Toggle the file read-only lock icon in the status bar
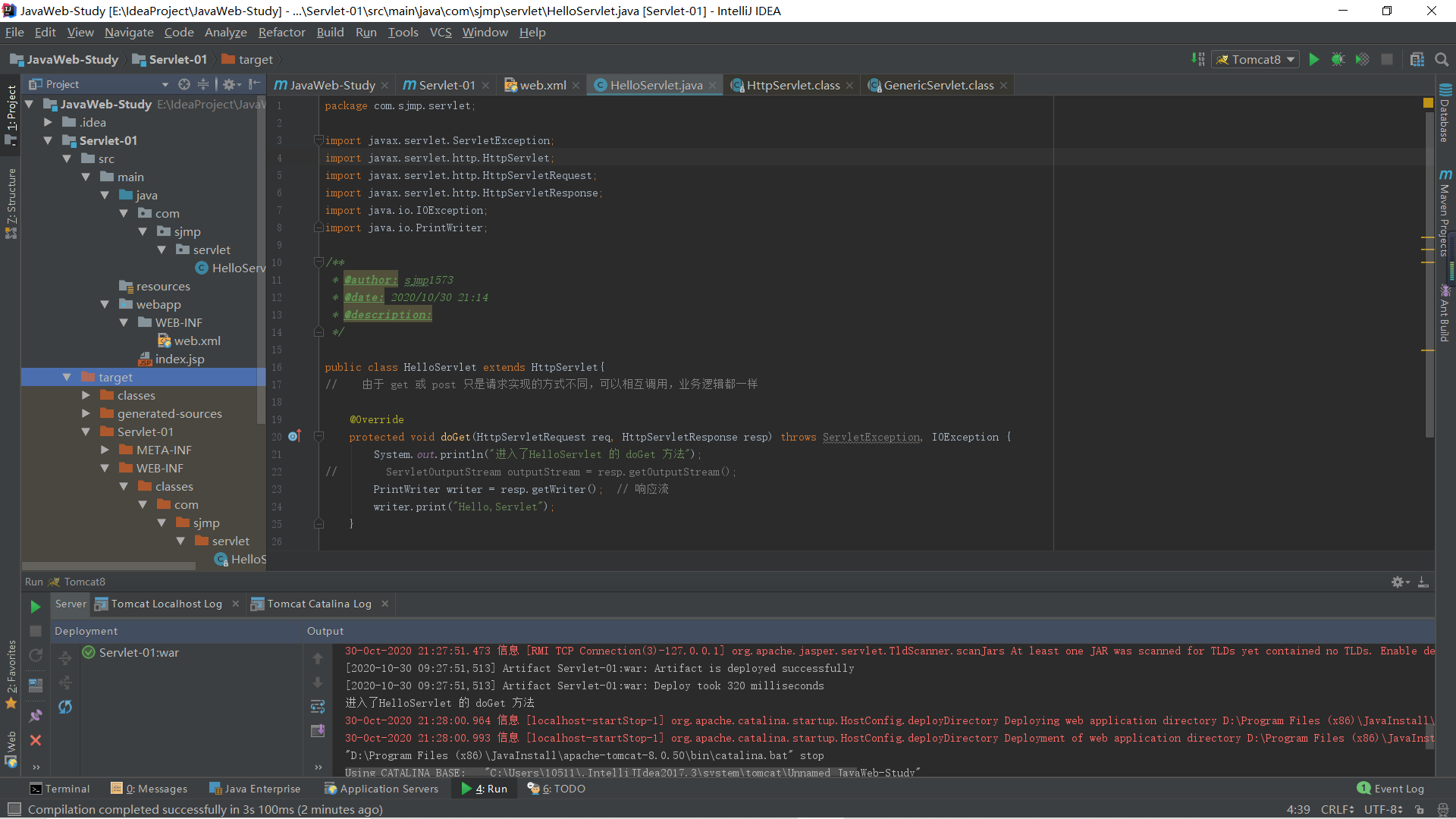Screen dimensions: 1456x819 [1420, 809]
